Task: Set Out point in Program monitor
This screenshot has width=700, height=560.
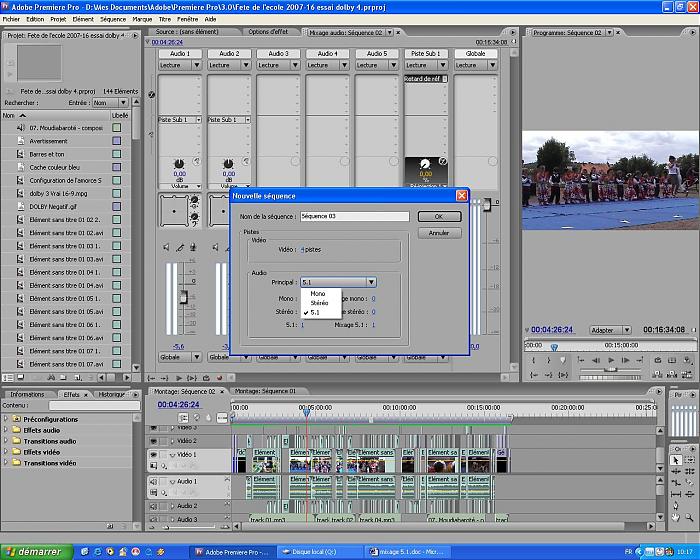Action: pyautogui.click(x=548, y=360)
